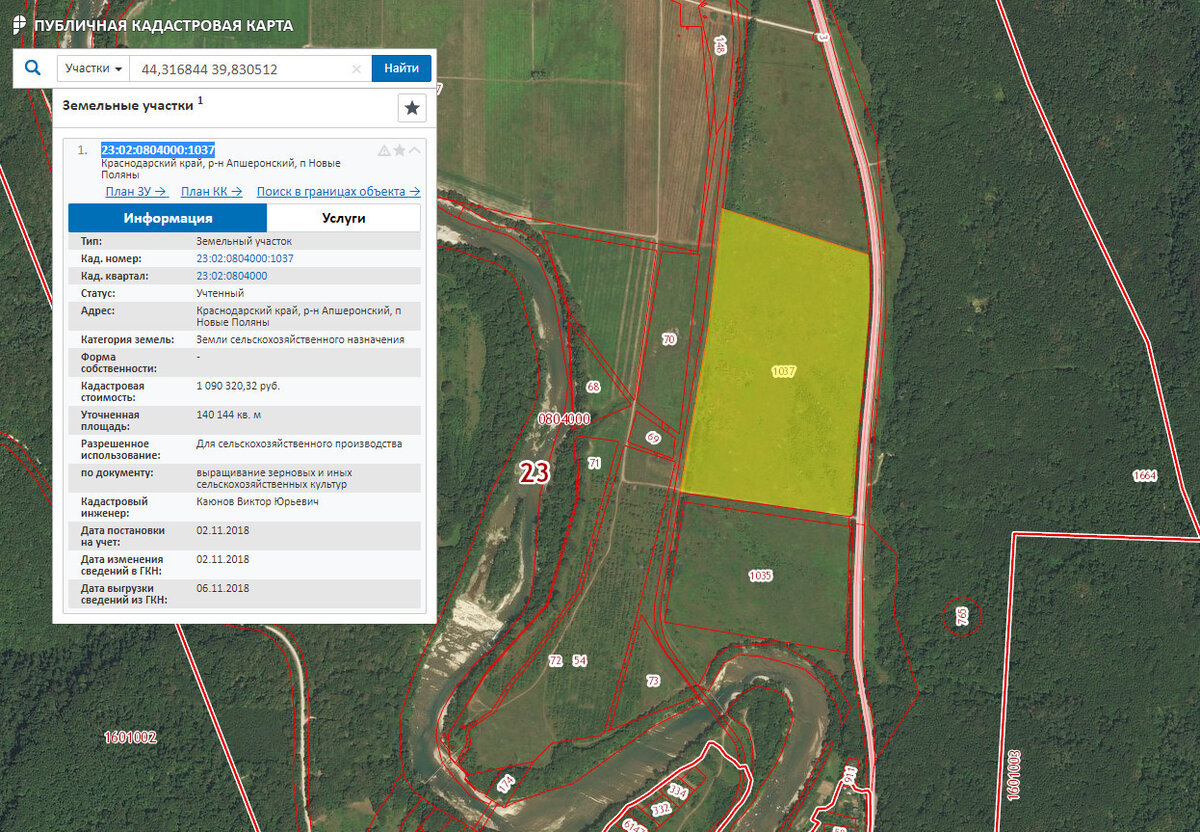Click the export date 06.11.2018
Screen dimensions: 1200x832
tap(223, 588)
